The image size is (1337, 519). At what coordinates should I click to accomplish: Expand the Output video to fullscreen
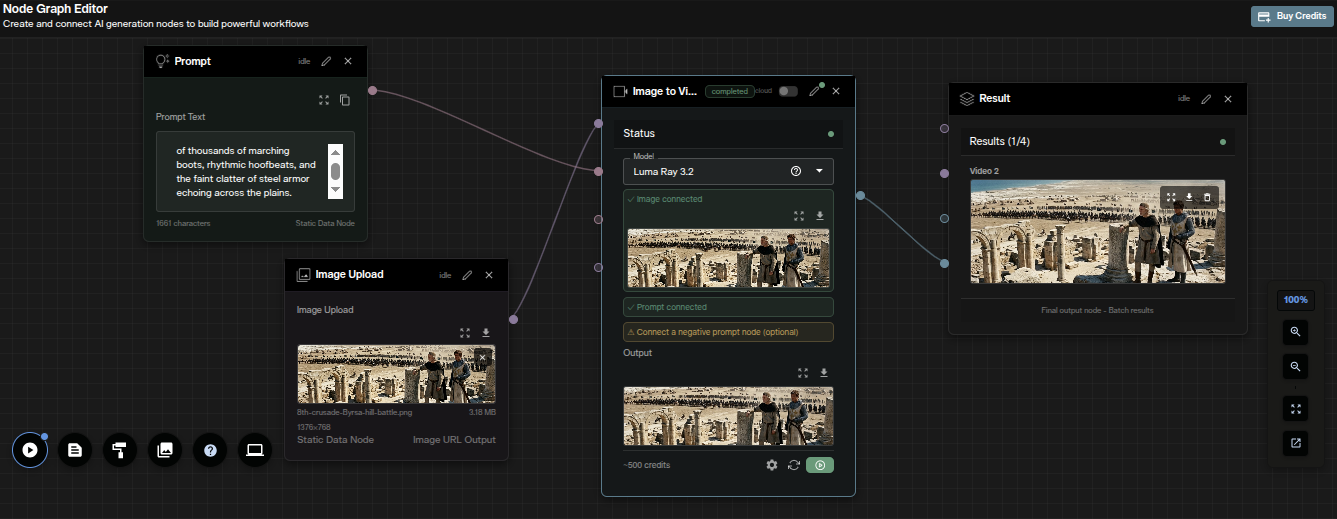[x=803, y=373]
